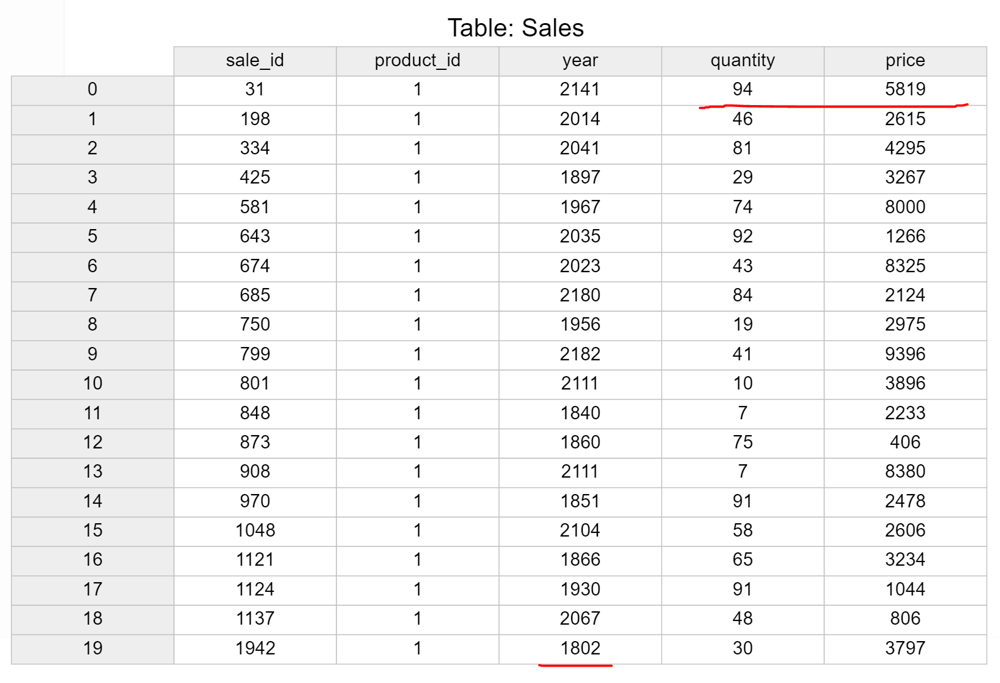The height and width of the screenshot is (683, 1000).
Task: Click the price column header
Action: coord(905,61)
